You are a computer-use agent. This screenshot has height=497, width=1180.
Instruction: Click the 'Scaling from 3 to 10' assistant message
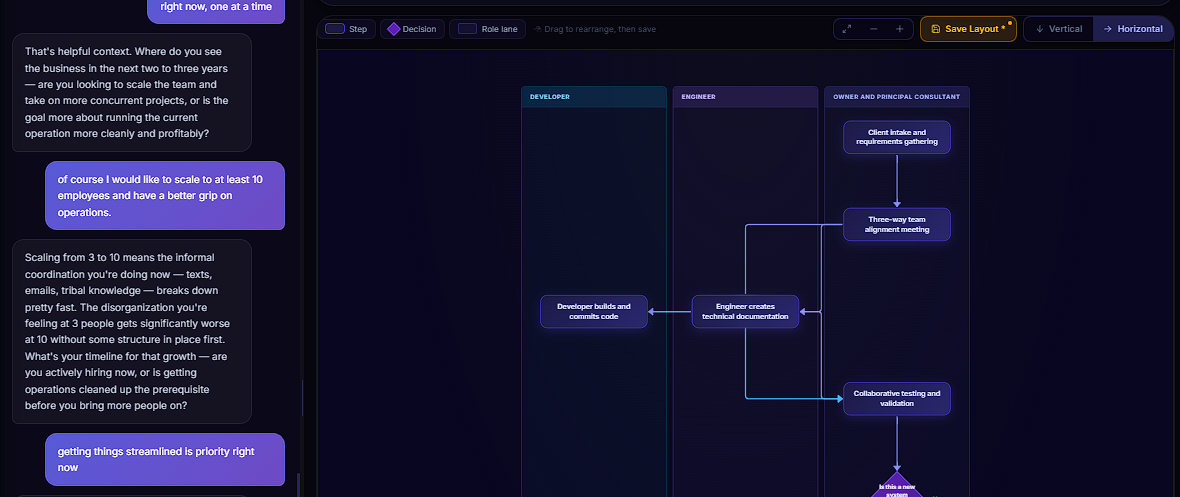click(x=132, y=331)
